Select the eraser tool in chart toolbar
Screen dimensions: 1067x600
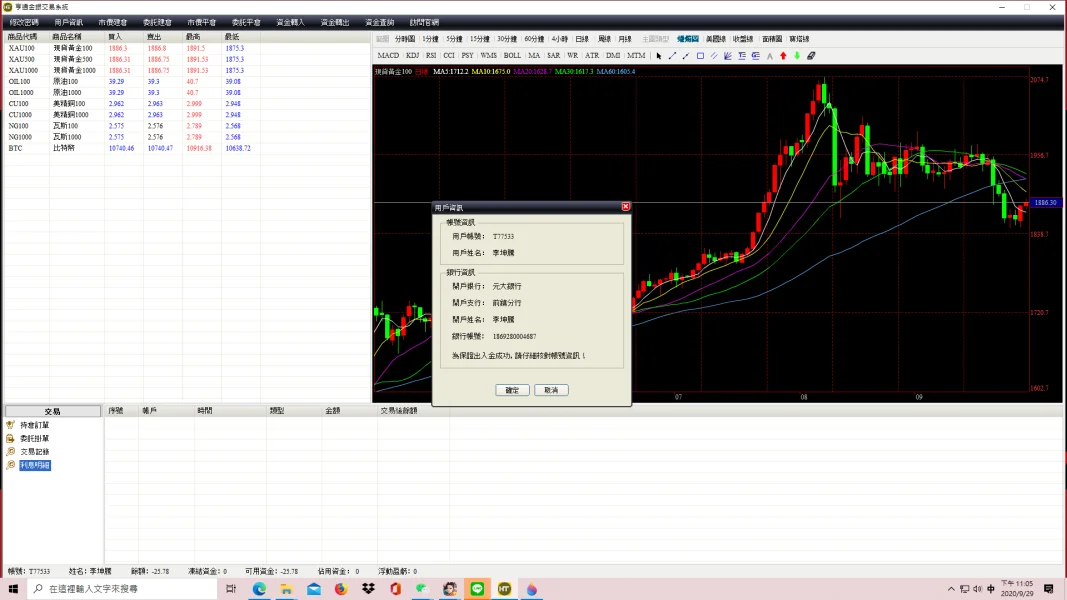tap(811, 56)
